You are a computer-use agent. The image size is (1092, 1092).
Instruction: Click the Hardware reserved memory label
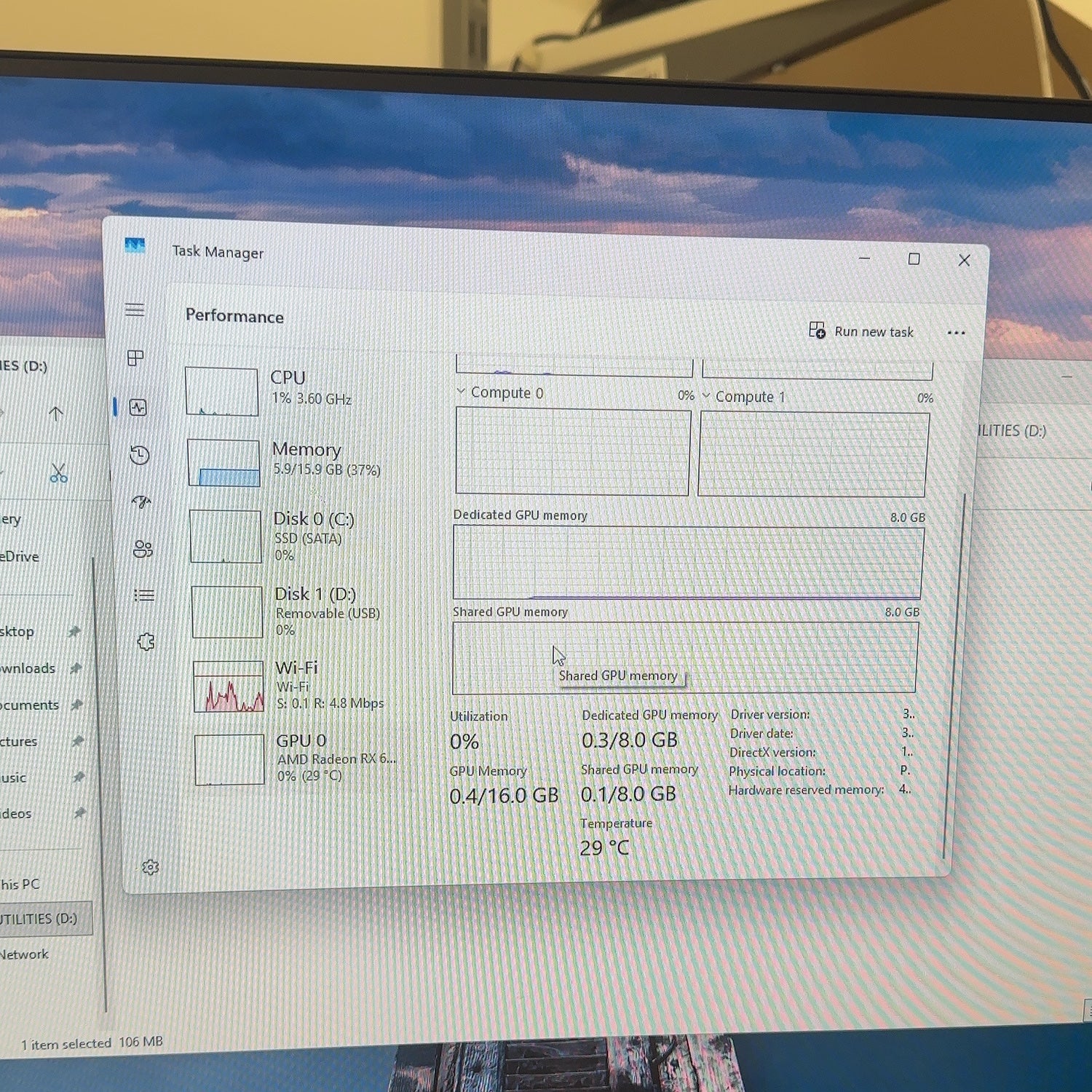(807, 790)
